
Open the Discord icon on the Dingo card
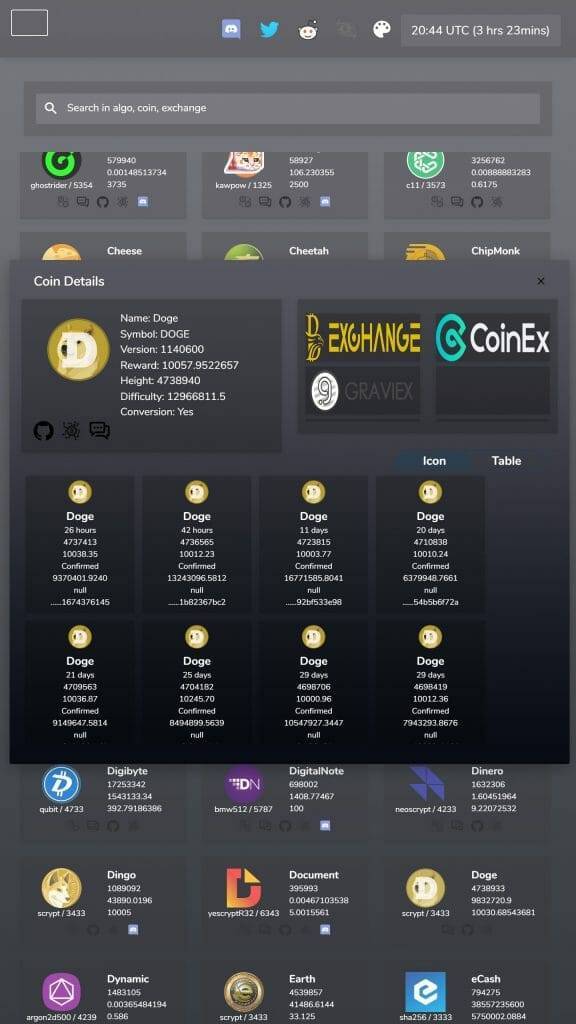point(133,929)
